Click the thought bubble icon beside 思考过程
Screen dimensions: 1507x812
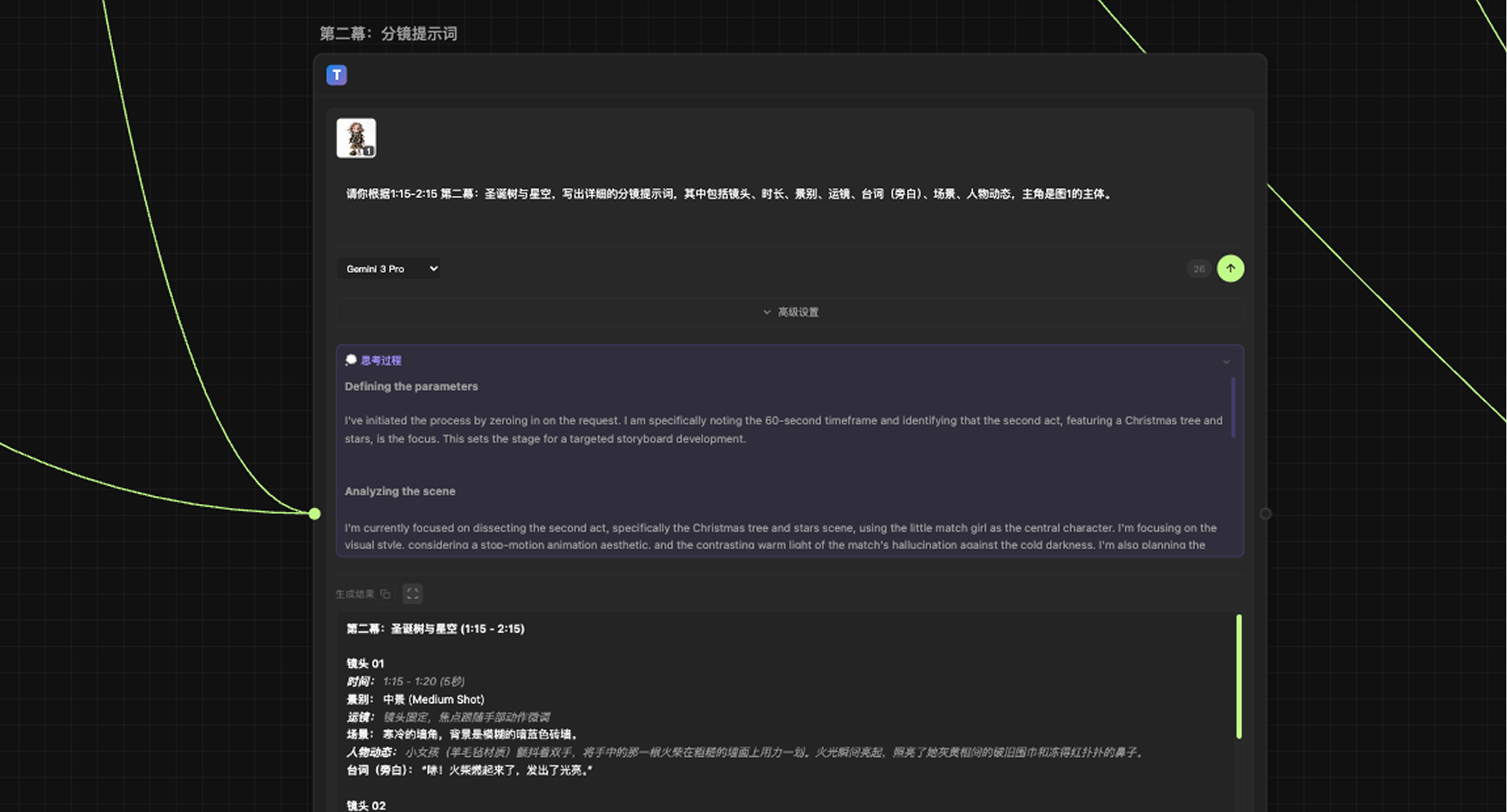click(351, 360)
